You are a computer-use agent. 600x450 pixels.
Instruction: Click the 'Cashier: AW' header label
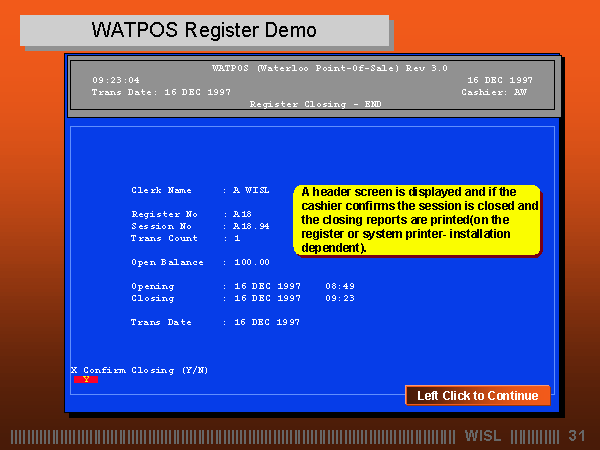tap(494, 91)
